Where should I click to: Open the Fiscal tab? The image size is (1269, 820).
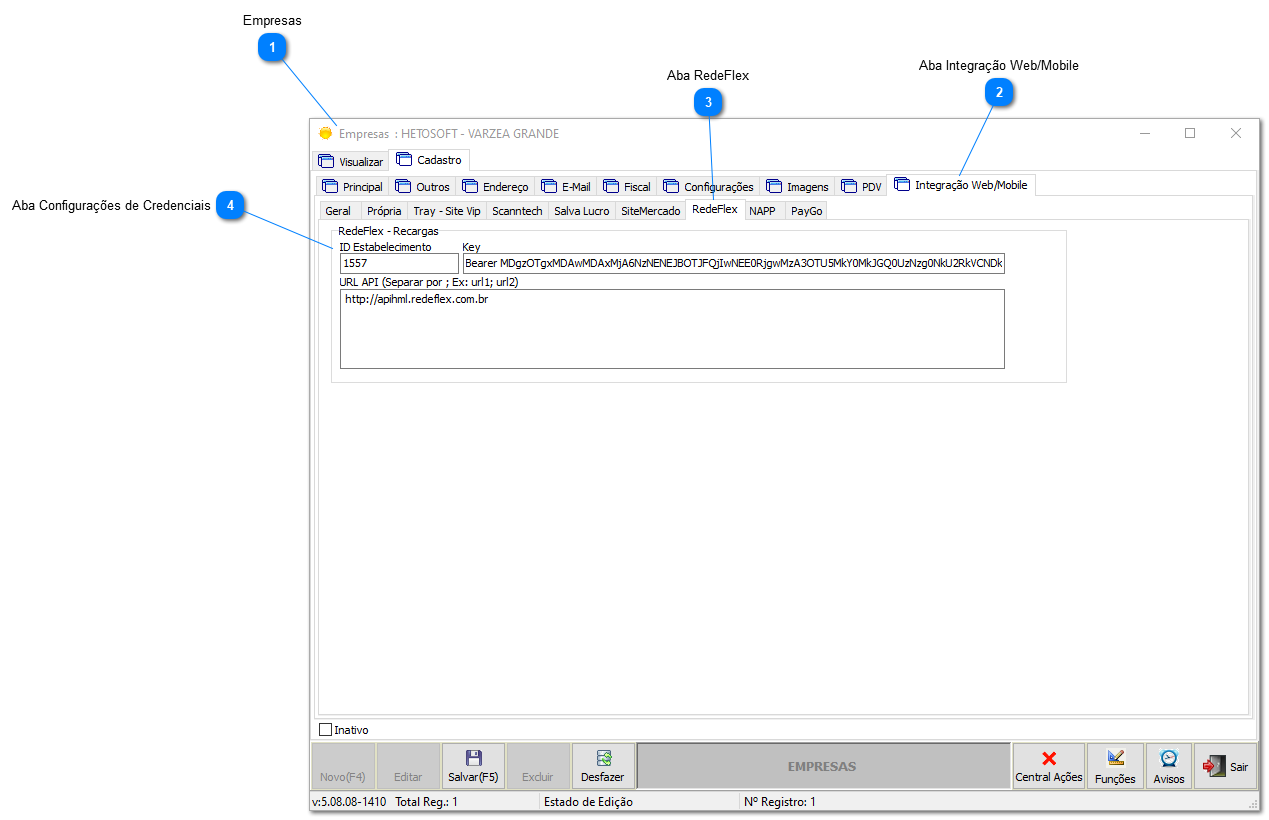pos(627,186)
